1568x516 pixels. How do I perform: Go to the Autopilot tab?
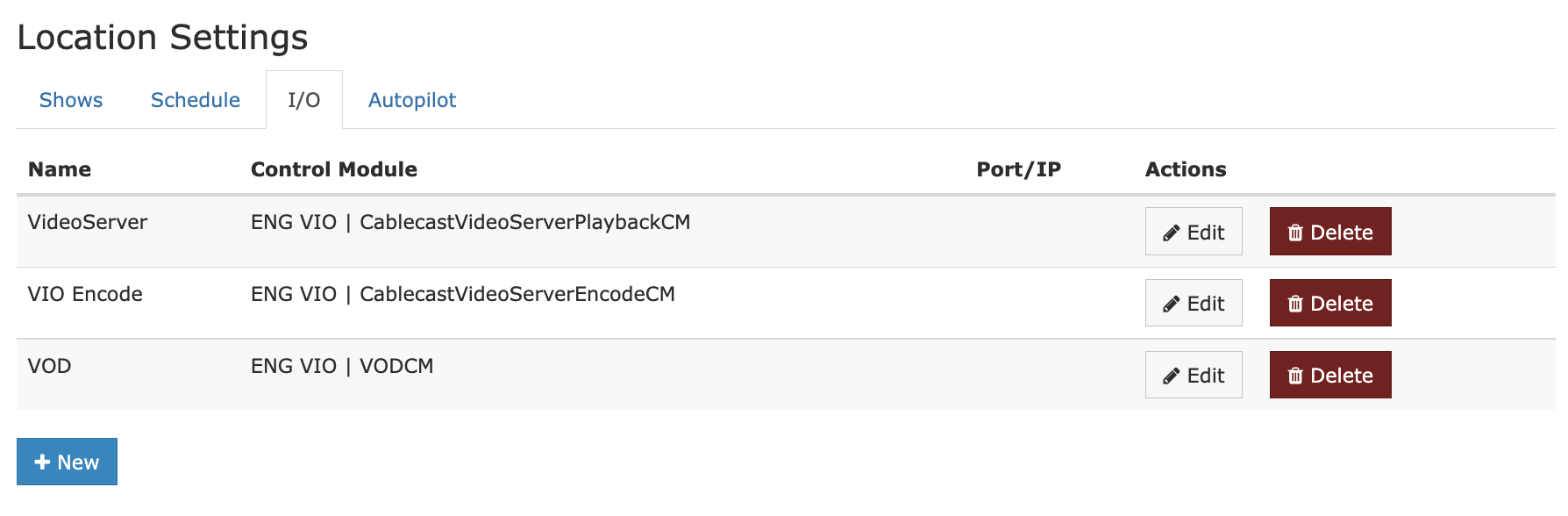point(412,100)
